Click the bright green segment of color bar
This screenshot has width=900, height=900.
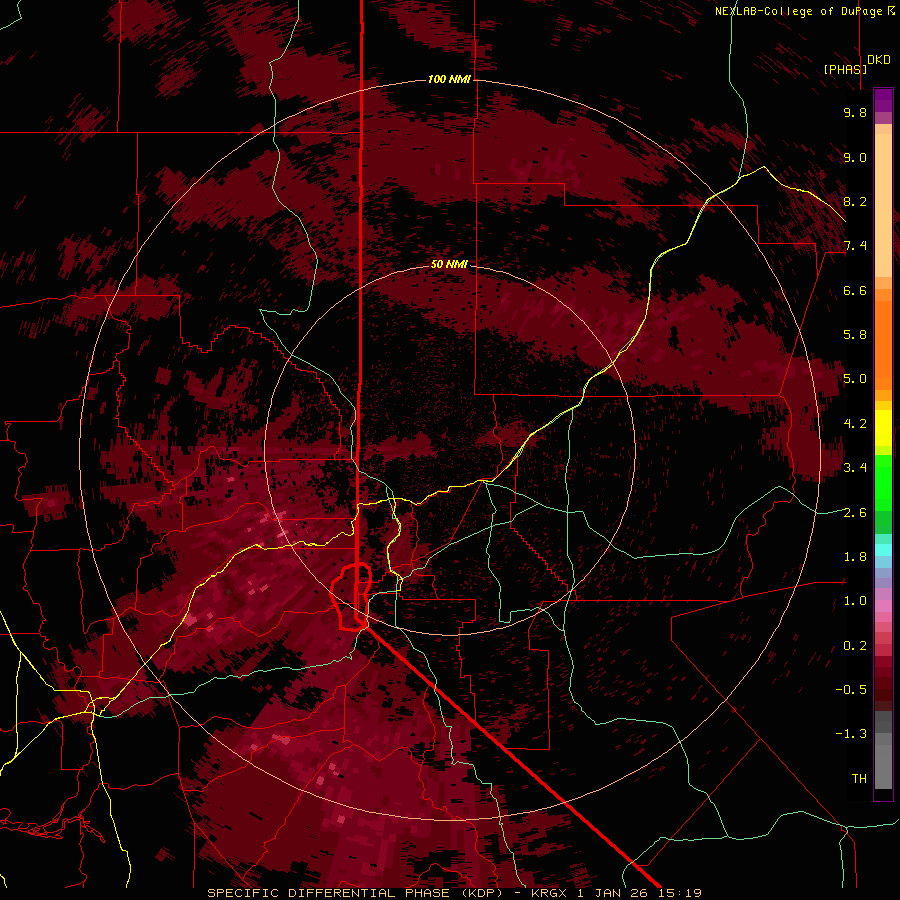pyautogui.click(x=883, y=483)
